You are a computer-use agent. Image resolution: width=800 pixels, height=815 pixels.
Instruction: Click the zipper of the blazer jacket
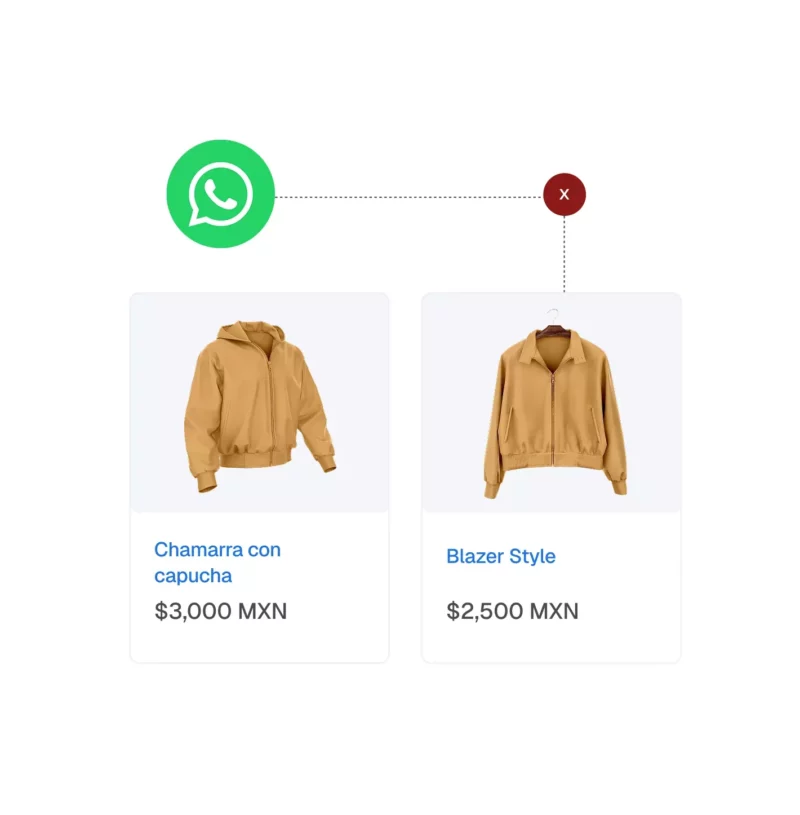pos(553,416)
